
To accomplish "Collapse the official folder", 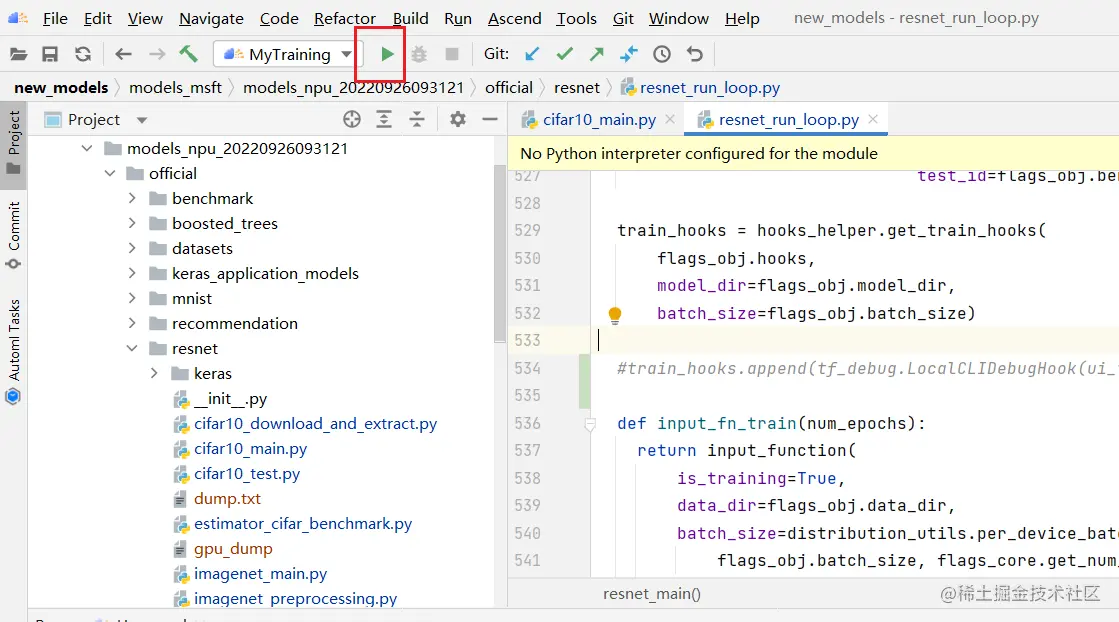I will point(110,173).
